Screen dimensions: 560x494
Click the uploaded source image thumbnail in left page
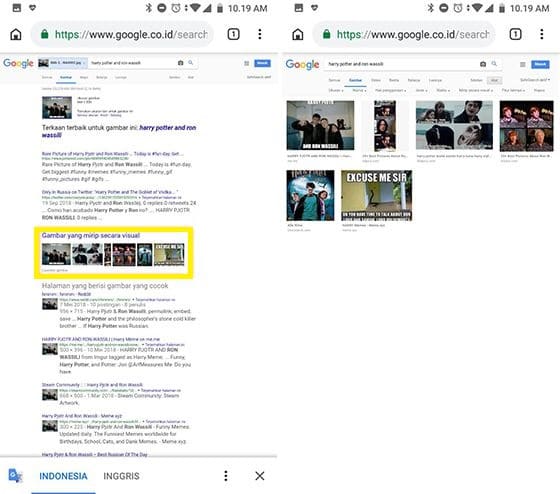pyautogui.click(x=56, y=107)
